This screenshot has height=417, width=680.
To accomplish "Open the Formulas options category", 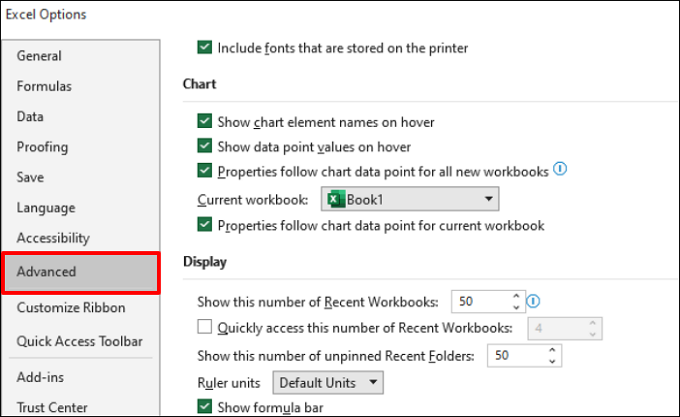I will pyautogui.click(x=44, y=86).
